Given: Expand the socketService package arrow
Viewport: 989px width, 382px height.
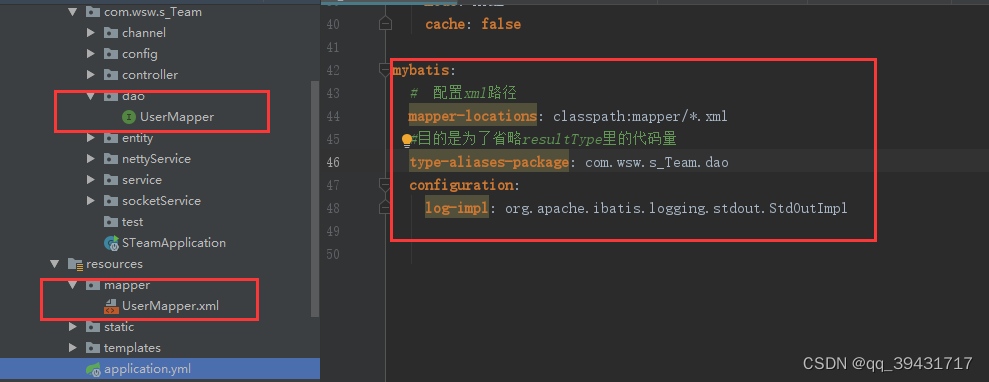Looking at the screenshot, I should coord(91,200).
